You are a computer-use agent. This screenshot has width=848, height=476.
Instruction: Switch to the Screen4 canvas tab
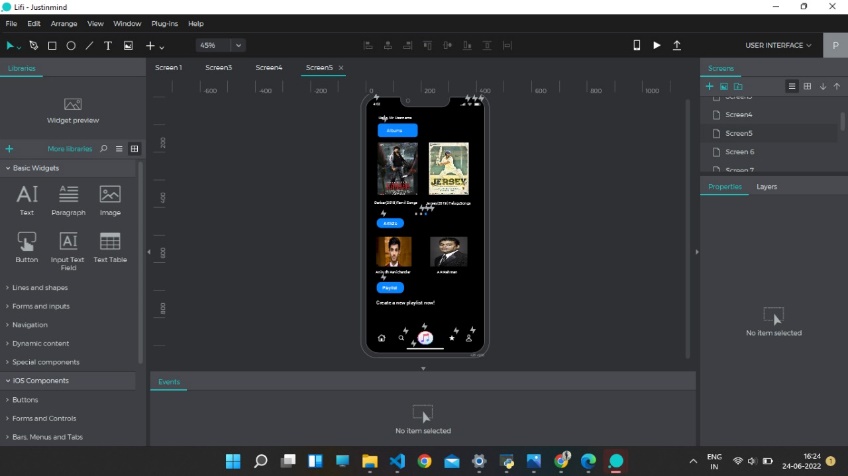269,68
